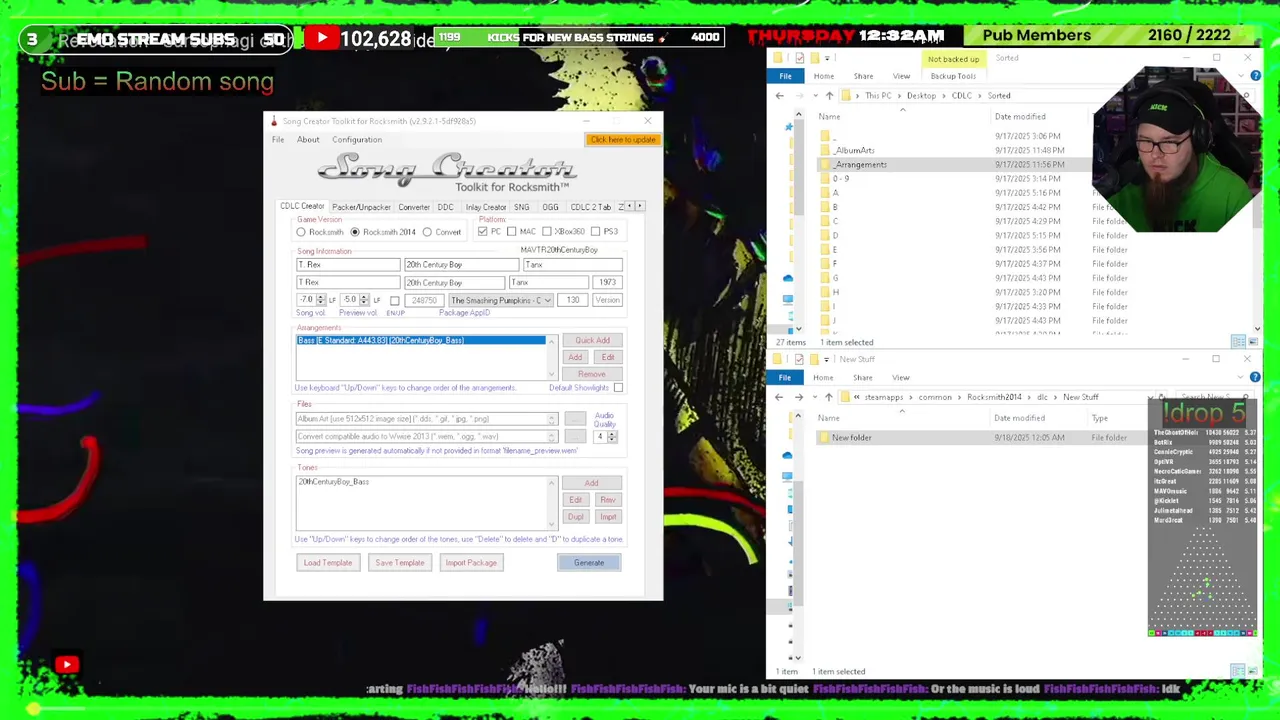
Task: Open the Packer/Unpacker tab
Action: [x=361, y=207]
